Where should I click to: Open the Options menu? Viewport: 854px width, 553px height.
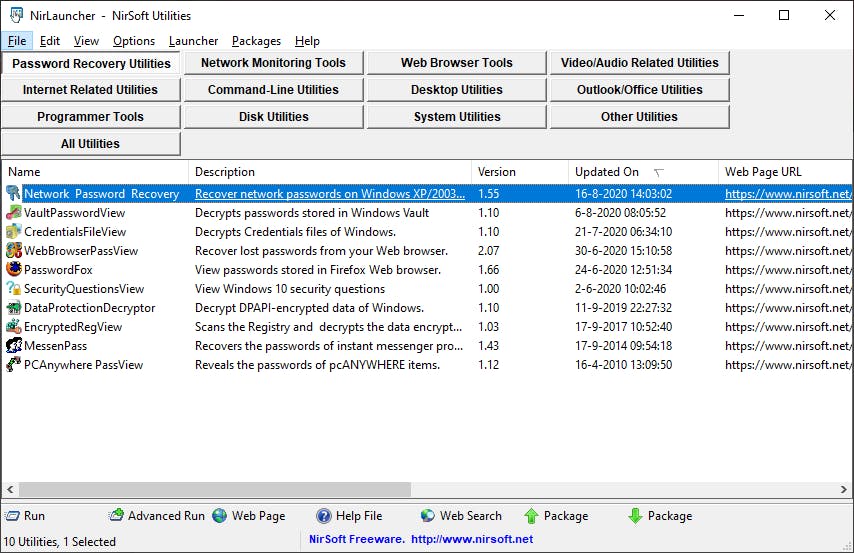pos(134,41)
